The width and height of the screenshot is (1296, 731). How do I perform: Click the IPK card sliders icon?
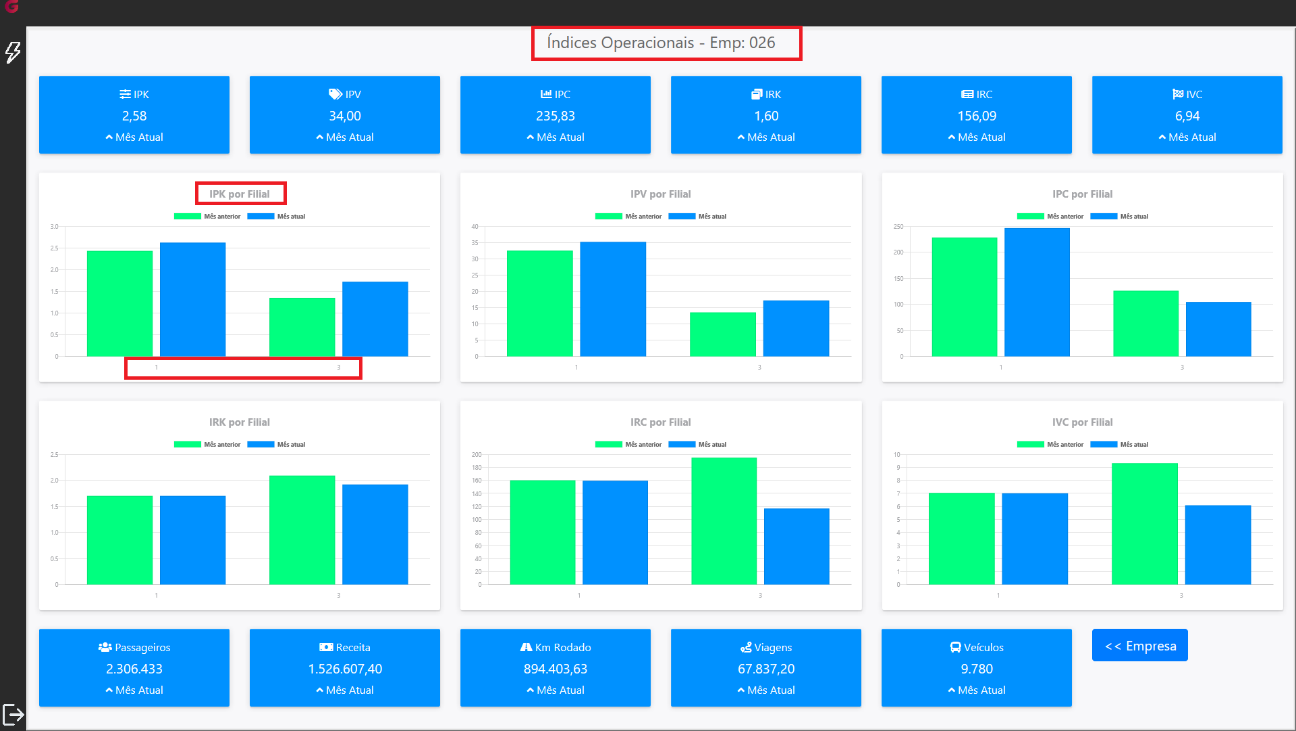click(x=125, y=95)
